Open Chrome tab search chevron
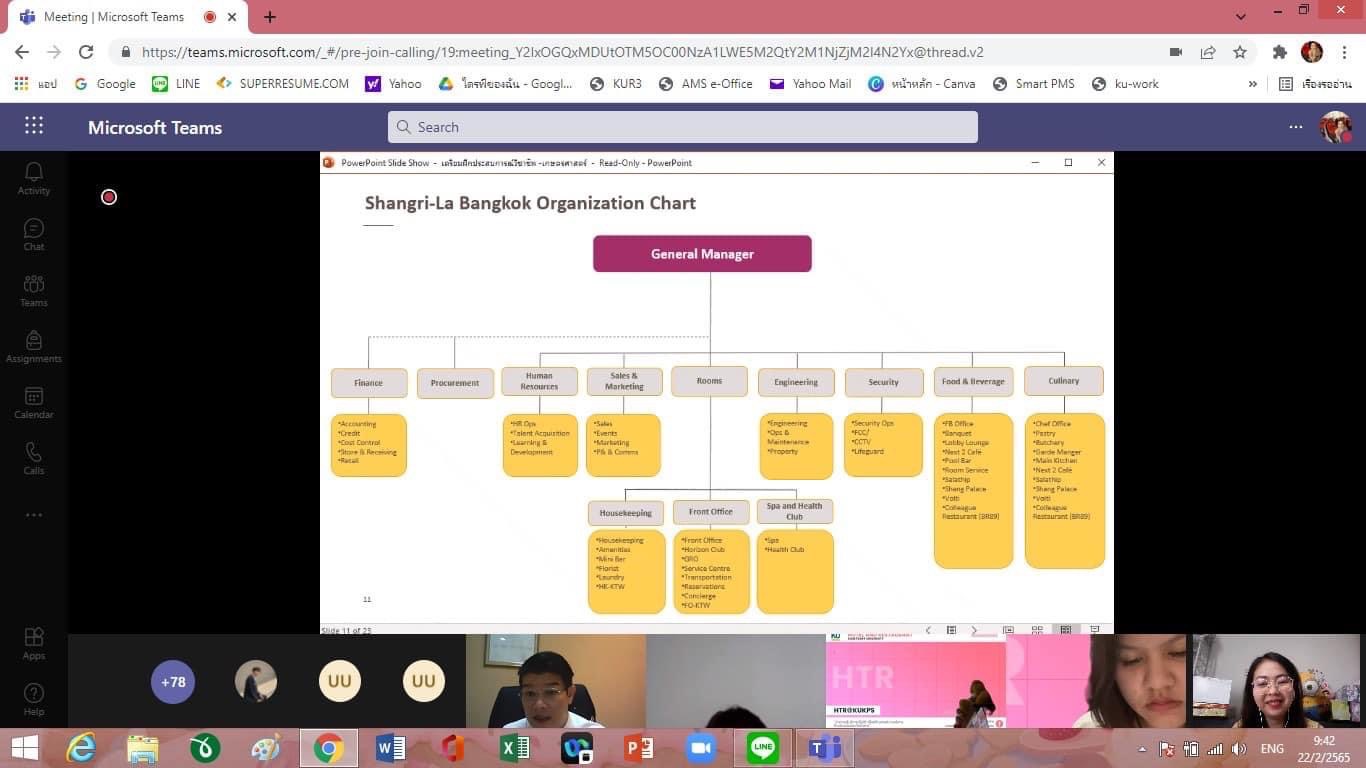1366x768 pixels. 1240,17
